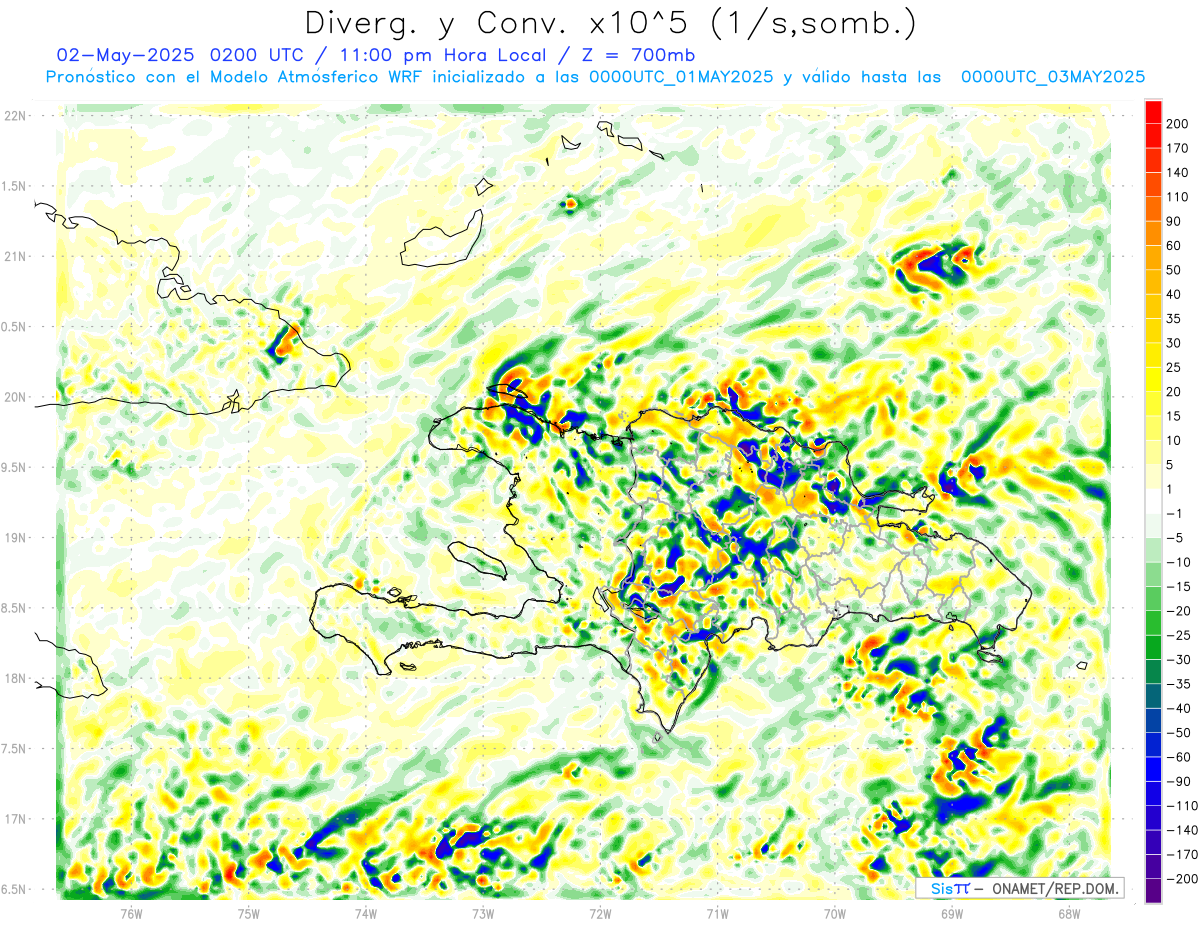Image resolution: width=1200 pixels, height=927 pixels.
Task: Click the colorbar value '170'
Action: click(1177, 148)
